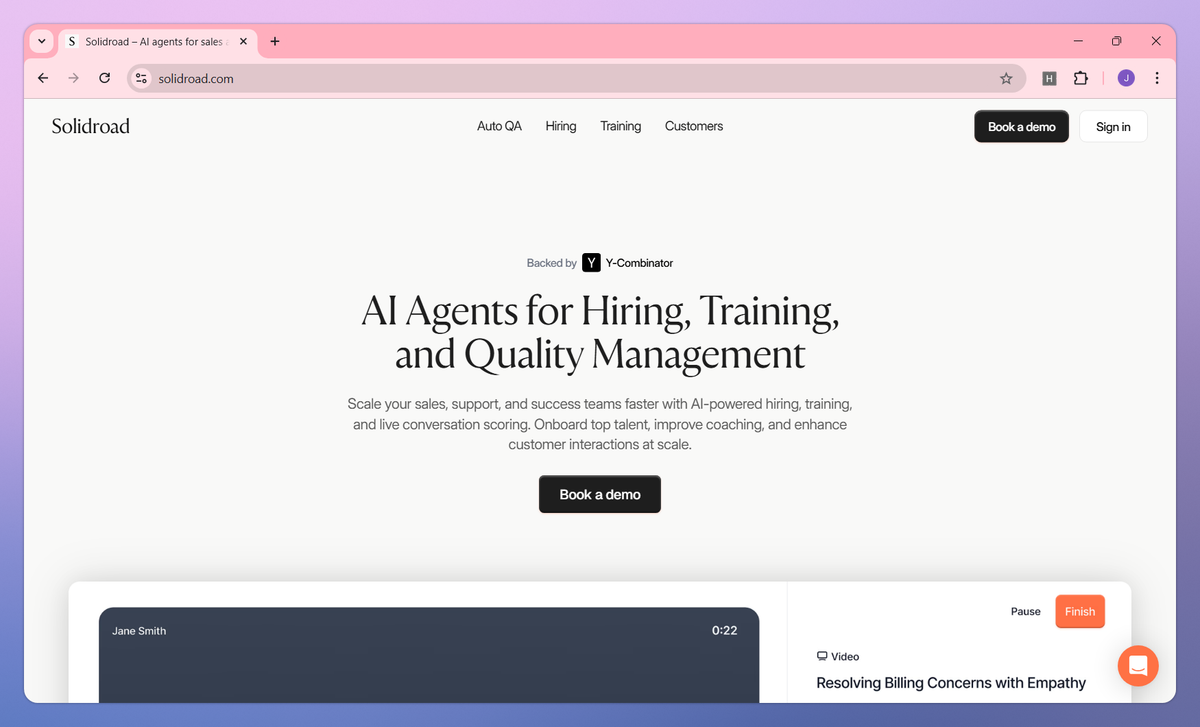Open Chrome's three-dot menu
The image size is (1200, 727).
[x=1157, y=78]
